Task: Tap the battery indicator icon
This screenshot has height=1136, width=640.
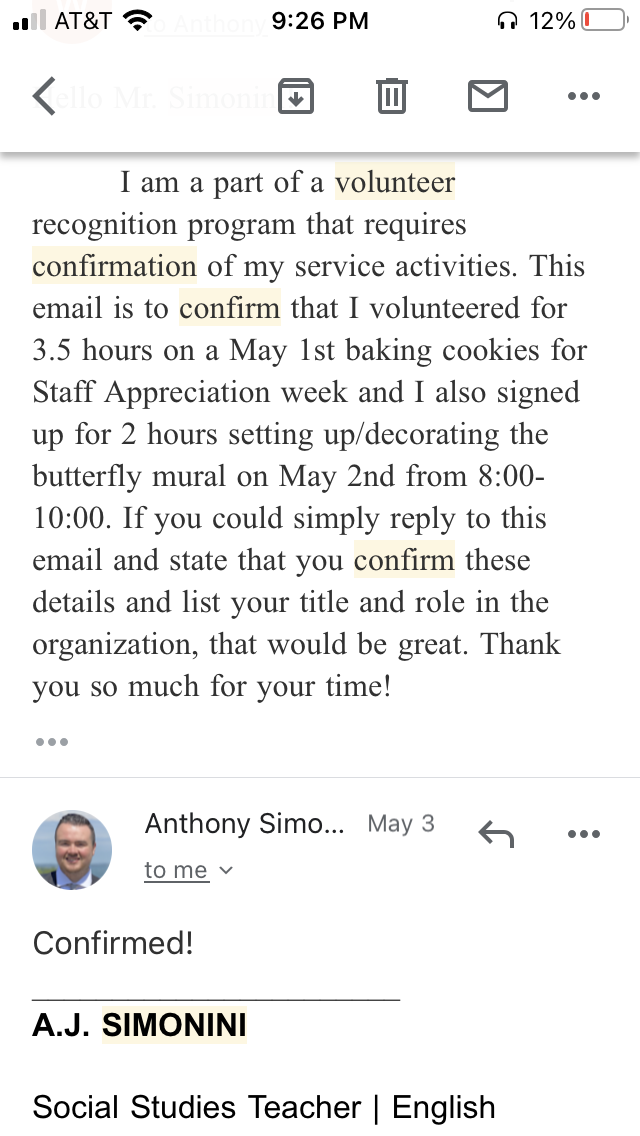Action: [603, 21]
